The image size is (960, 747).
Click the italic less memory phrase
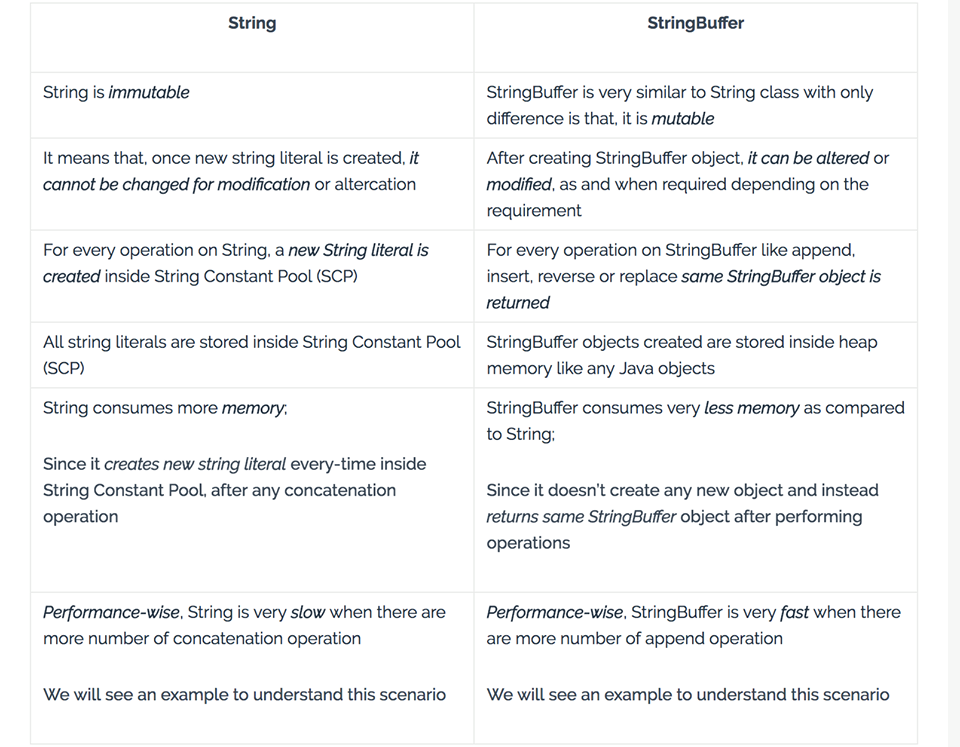pos(751,408)
